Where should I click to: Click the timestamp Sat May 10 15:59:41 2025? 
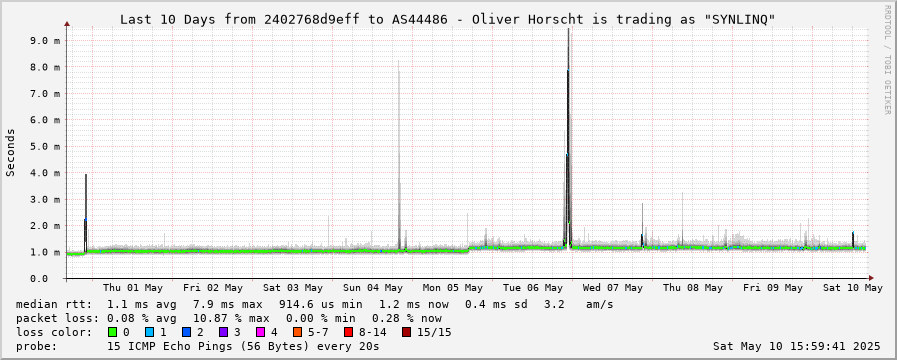click(x=797, y=346)
